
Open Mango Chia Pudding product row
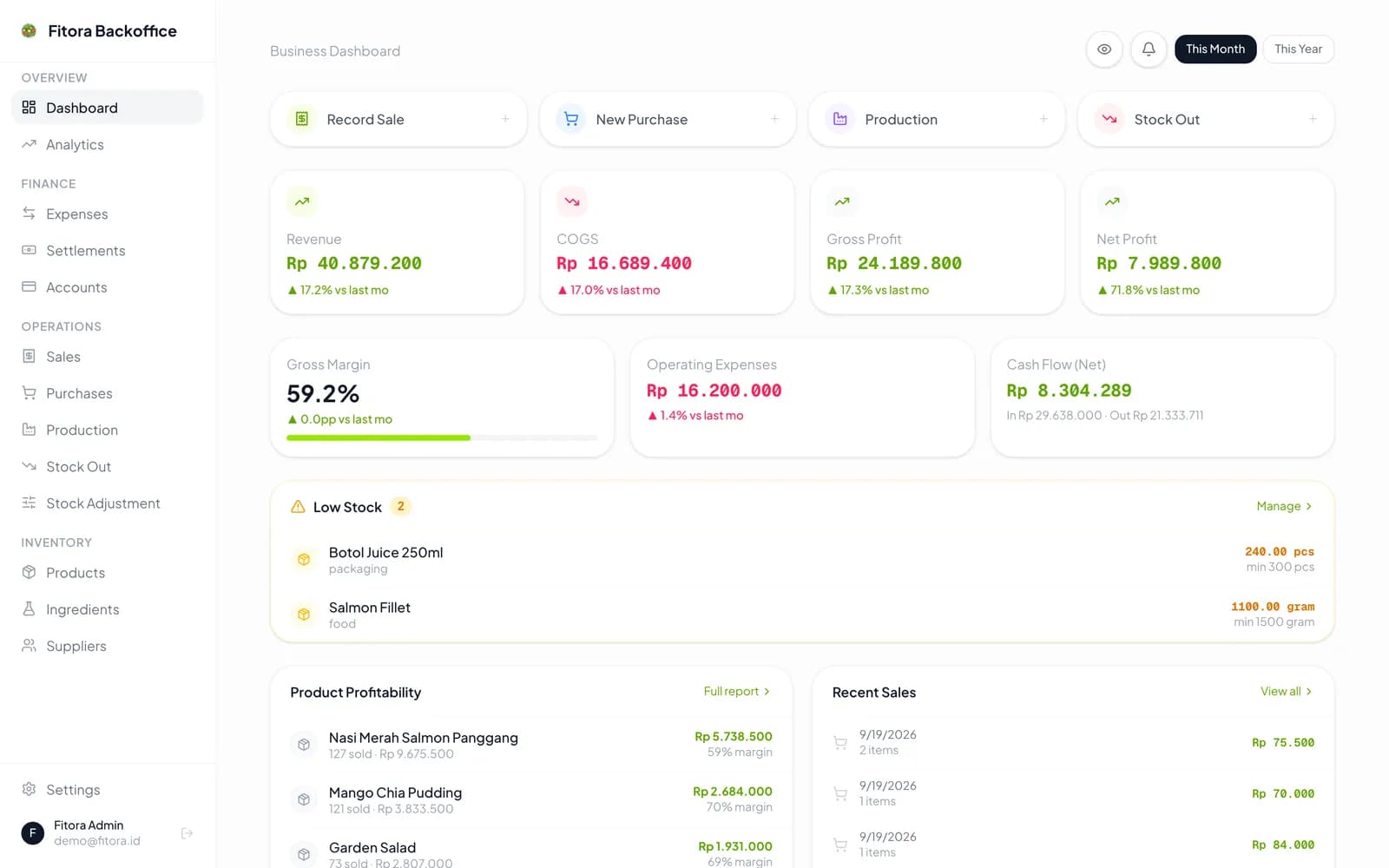click(531, 799)
